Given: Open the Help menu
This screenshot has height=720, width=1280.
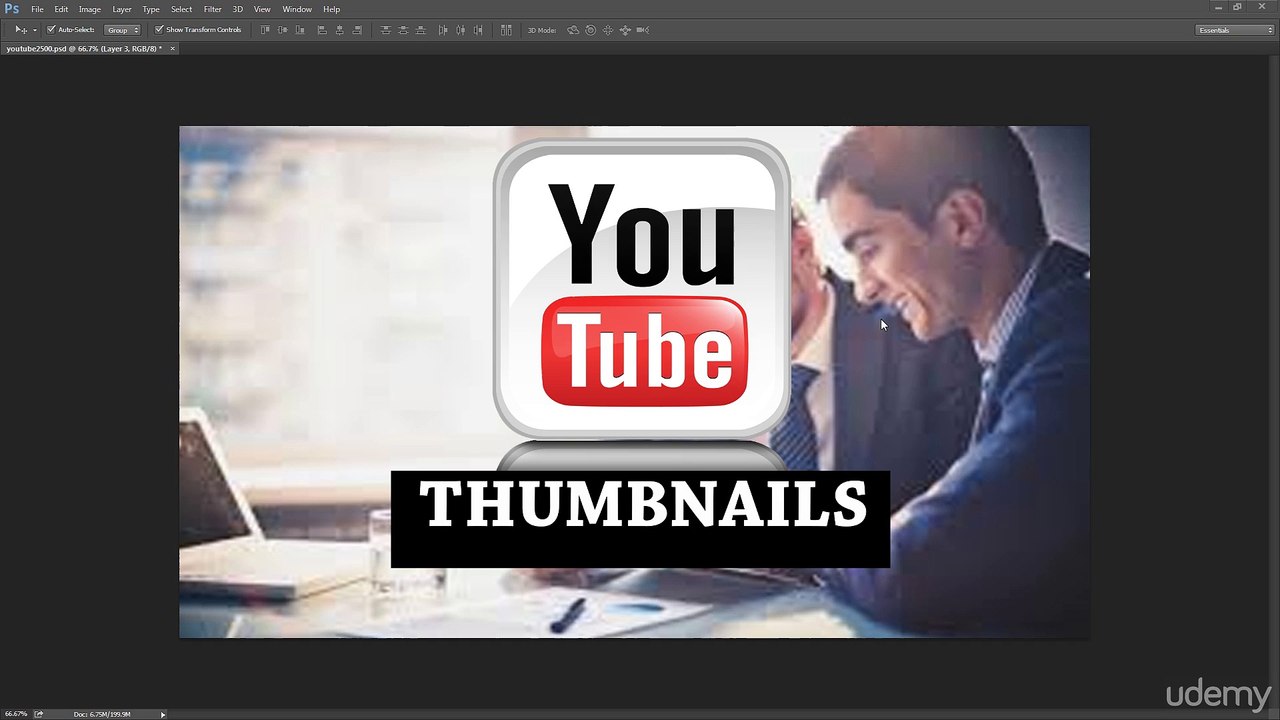Looking at the screenshot, I should pyautogui.click(x=332, y=9).
